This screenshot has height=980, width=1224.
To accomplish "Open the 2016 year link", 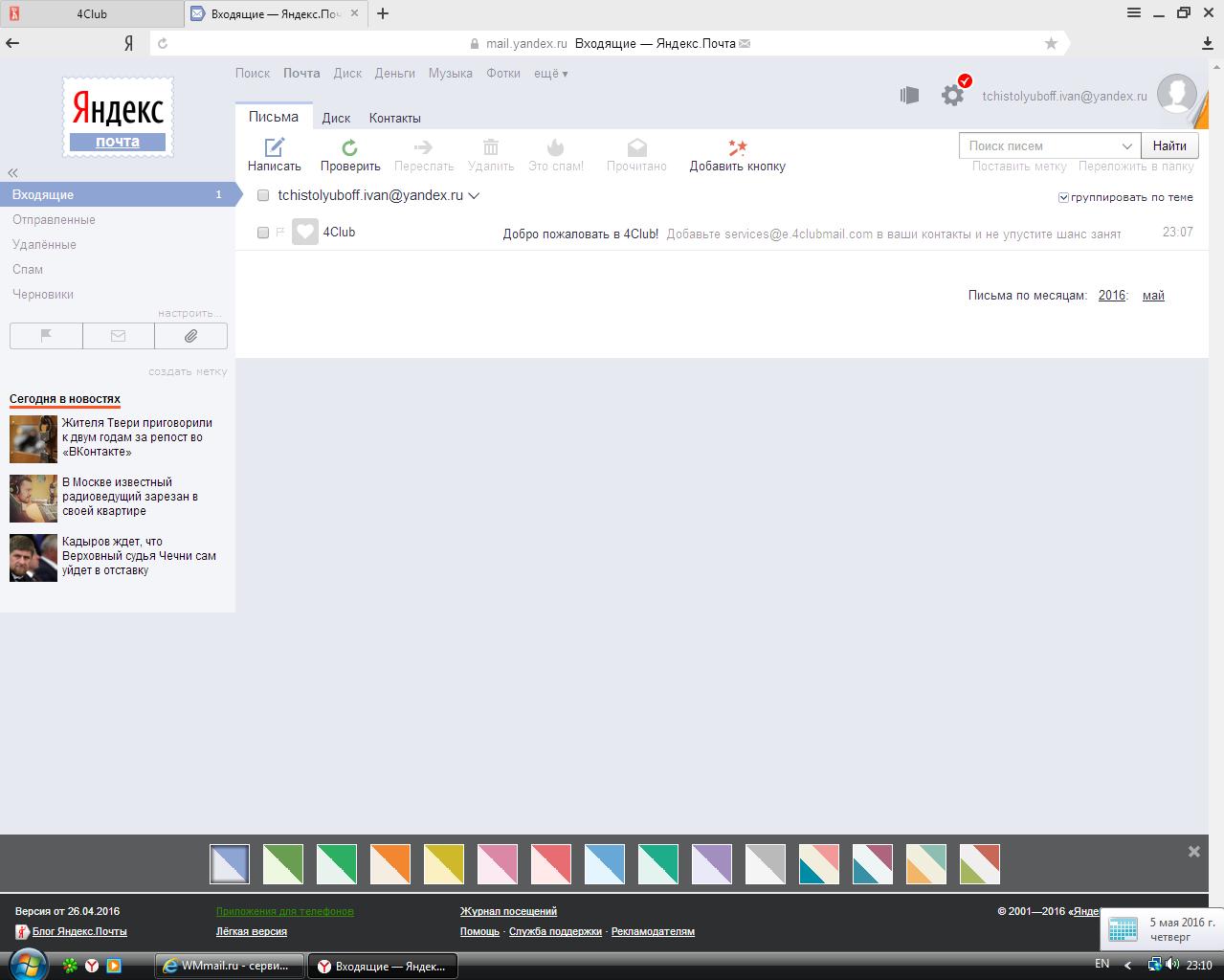I will [1112, 295].
